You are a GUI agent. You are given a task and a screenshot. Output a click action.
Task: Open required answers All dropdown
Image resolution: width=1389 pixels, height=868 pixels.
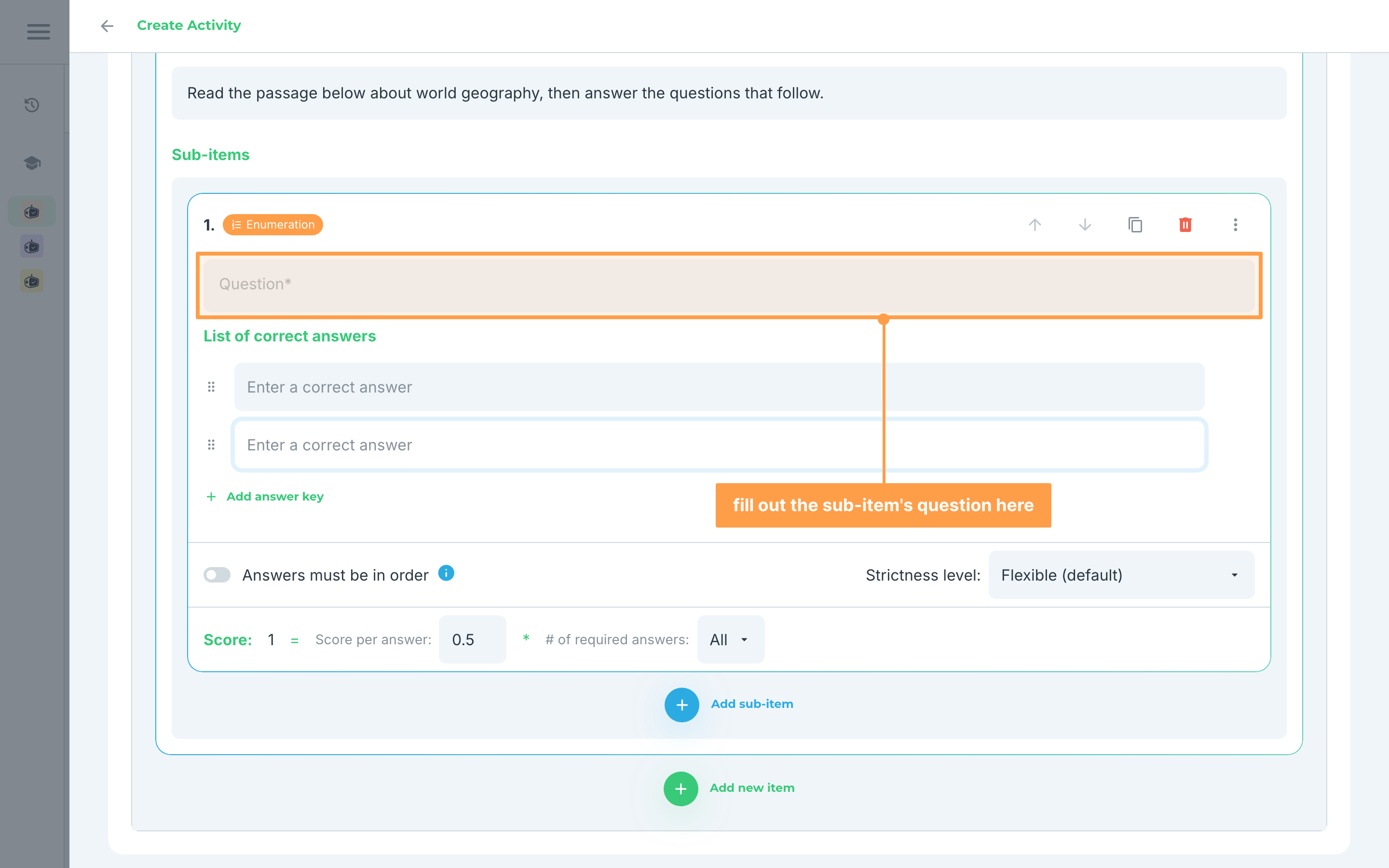[730, 639]
